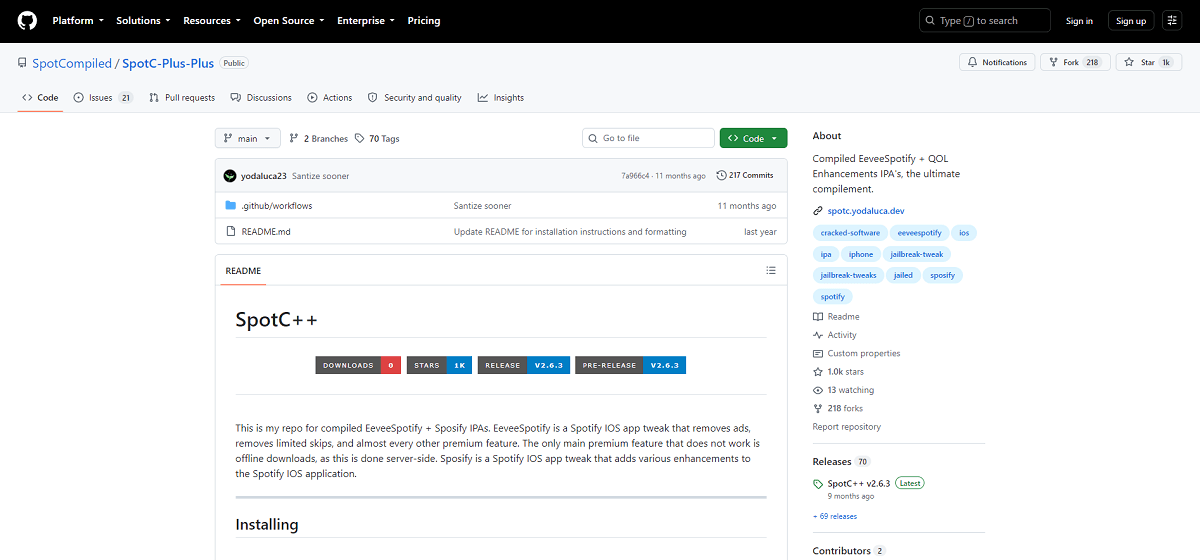Open 'Update README for installation instructions' commit message
Viewport: 1200px width, 560px height.
pyautogui.click(x=570, y=232)
